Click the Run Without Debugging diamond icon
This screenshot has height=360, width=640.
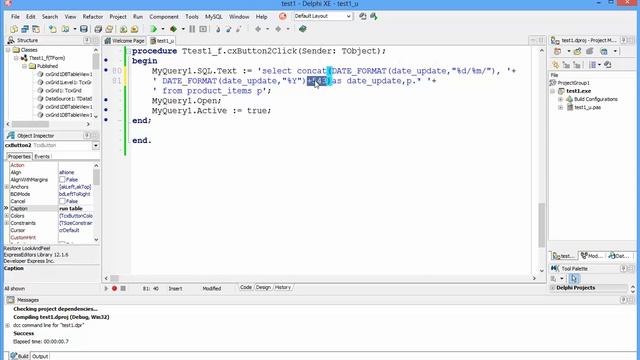[173, 29]
